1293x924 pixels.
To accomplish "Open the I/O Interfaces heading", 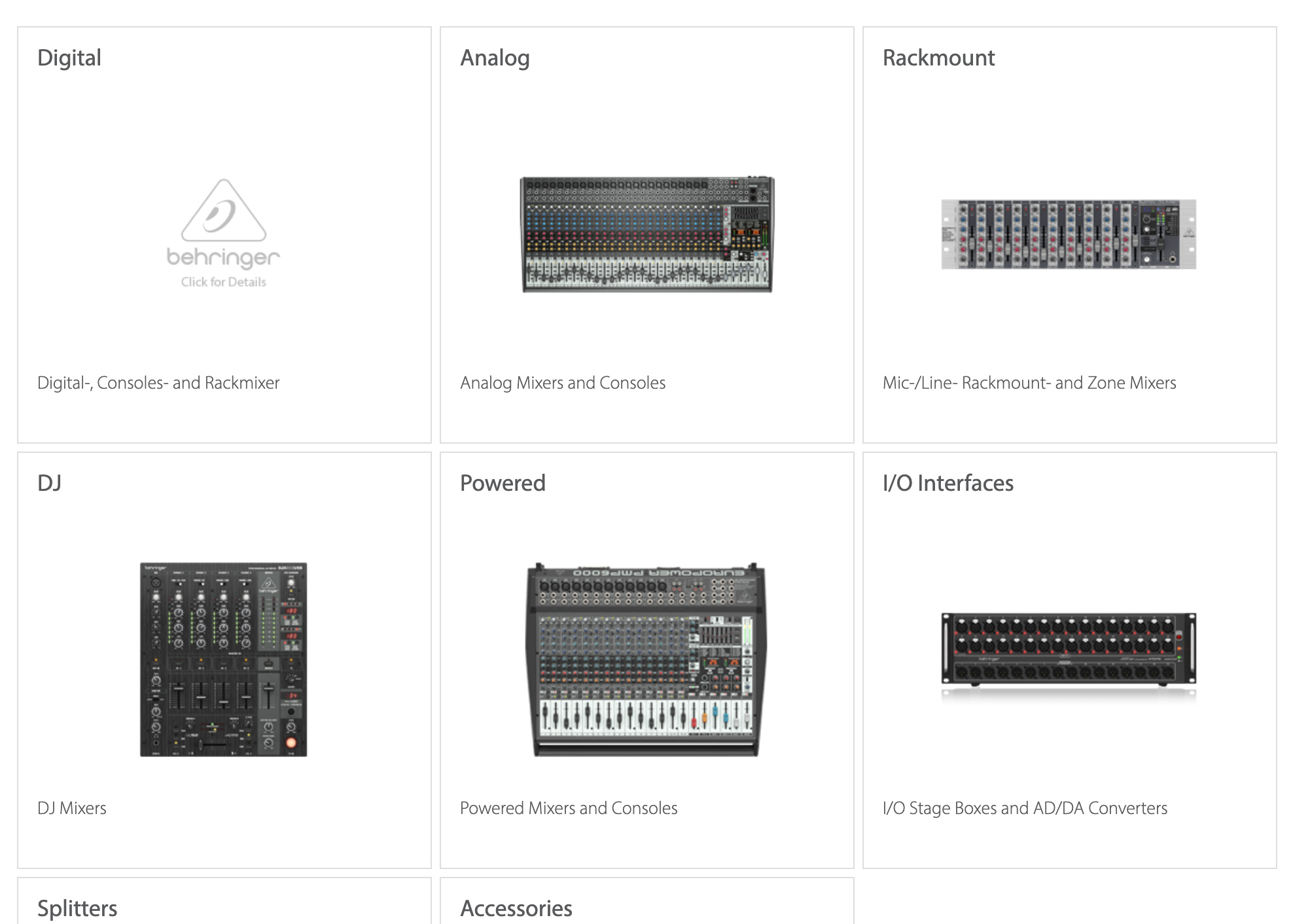I will 948,483.
